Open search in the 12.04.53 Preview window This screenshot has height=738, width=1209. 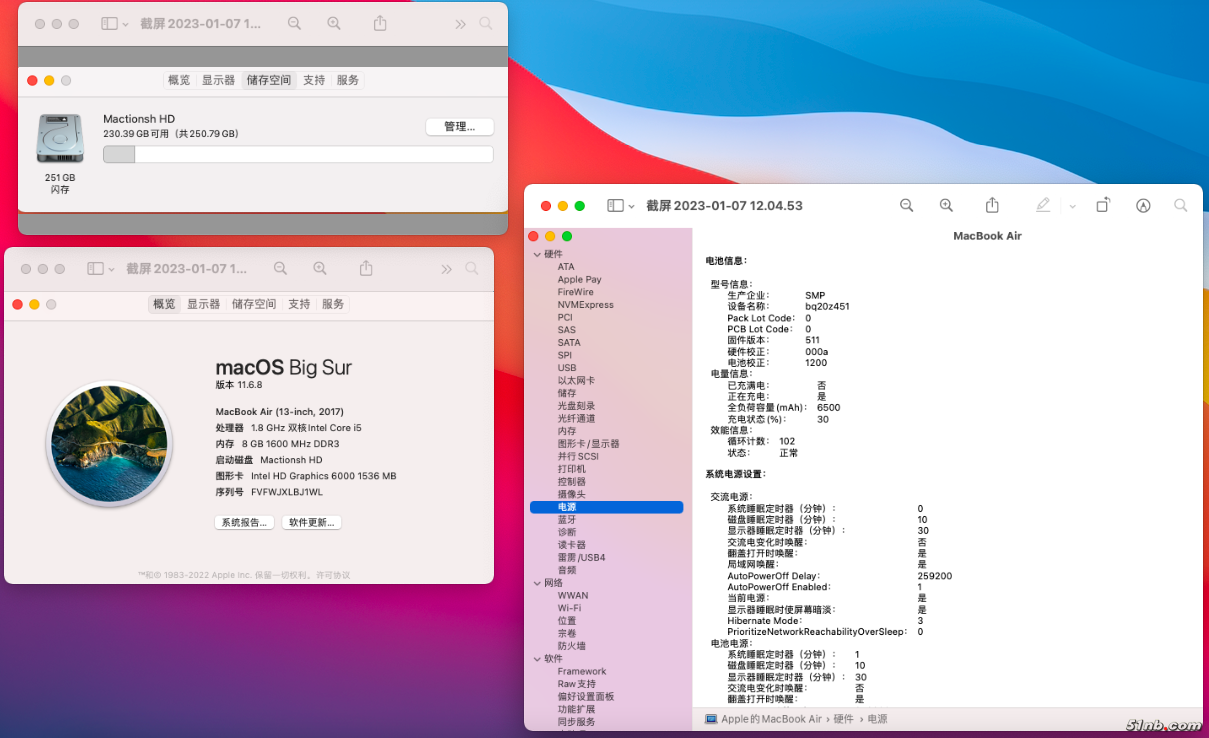click(1181, 205)
